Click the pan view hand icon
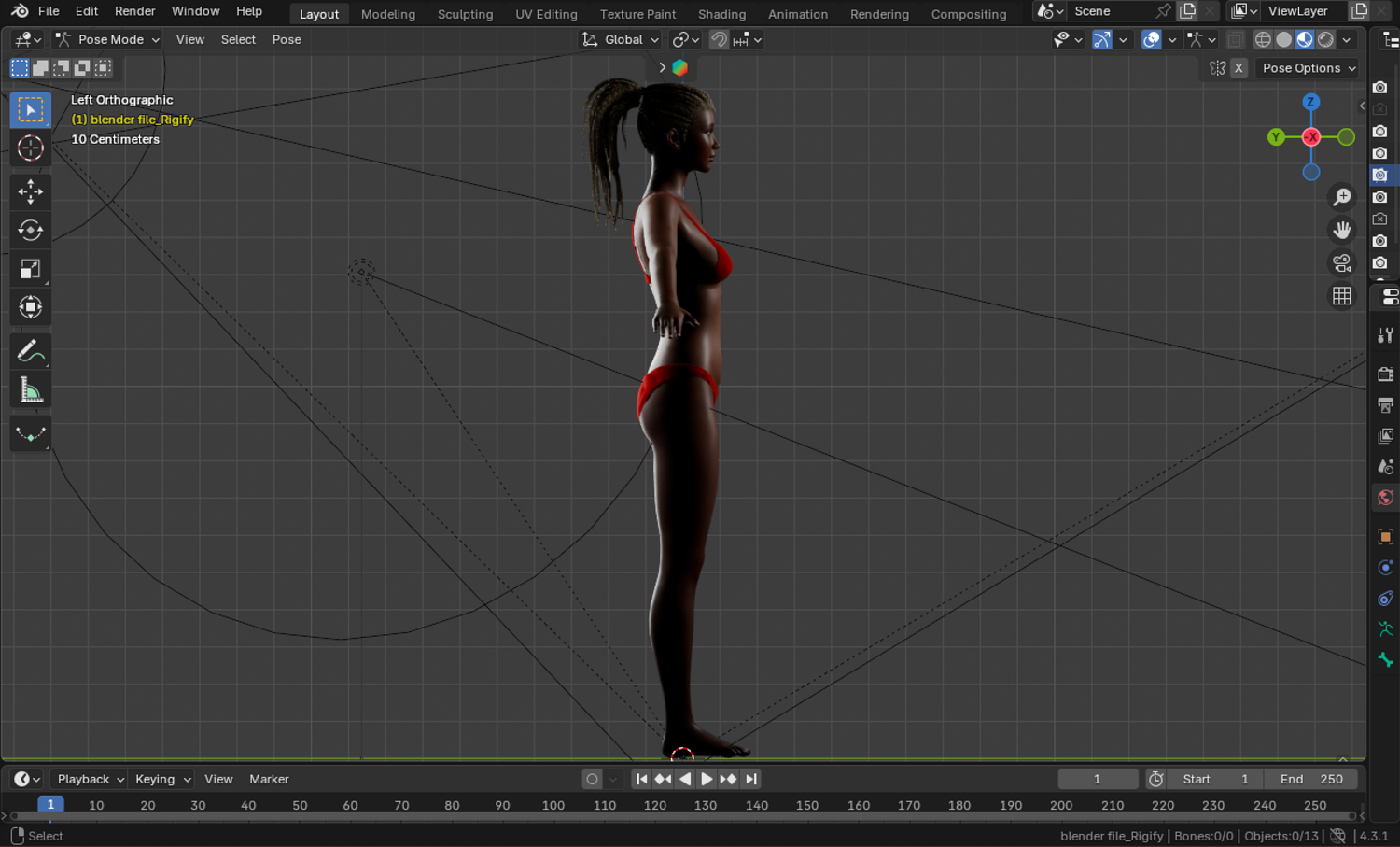Viewport: 1400px width, 847px height. (x=1341, y=230)
